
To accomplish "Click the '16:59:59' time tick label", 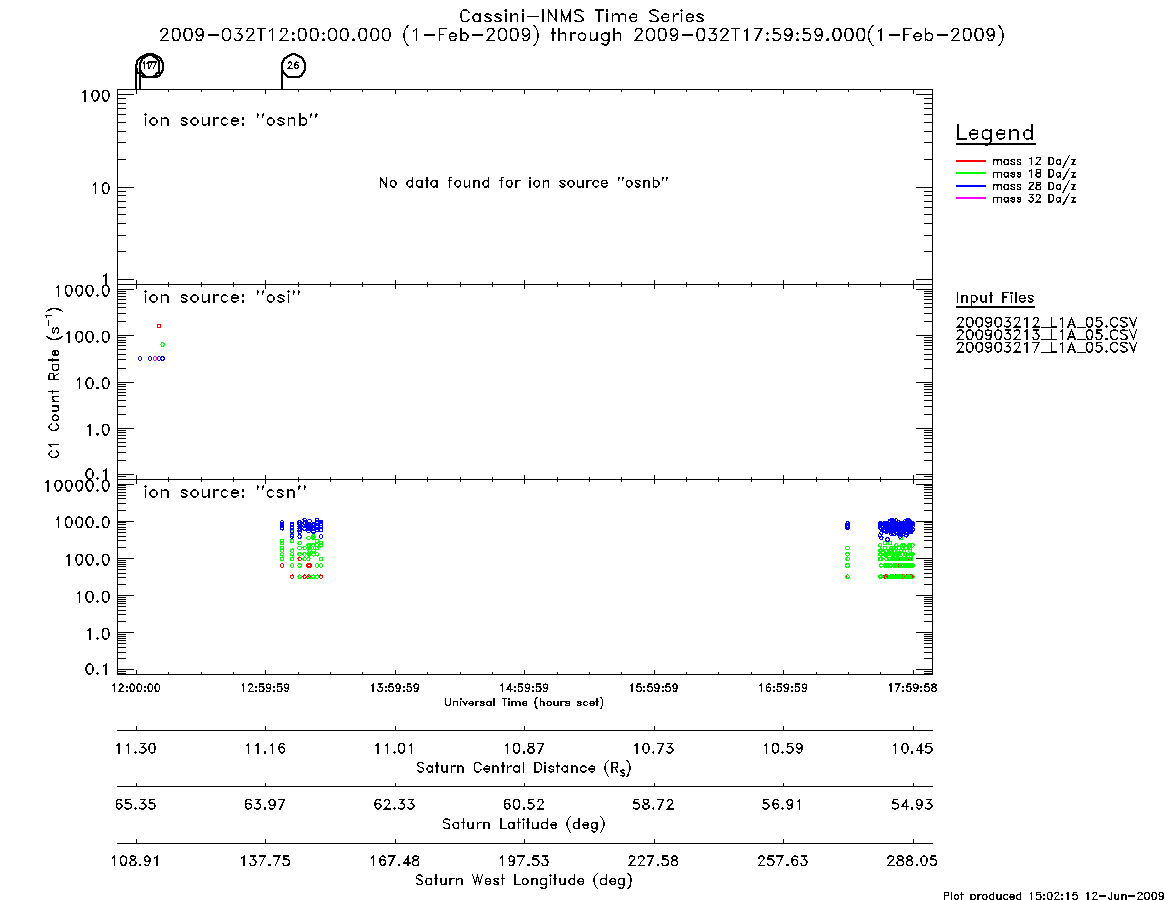I will tap(783, 688).
